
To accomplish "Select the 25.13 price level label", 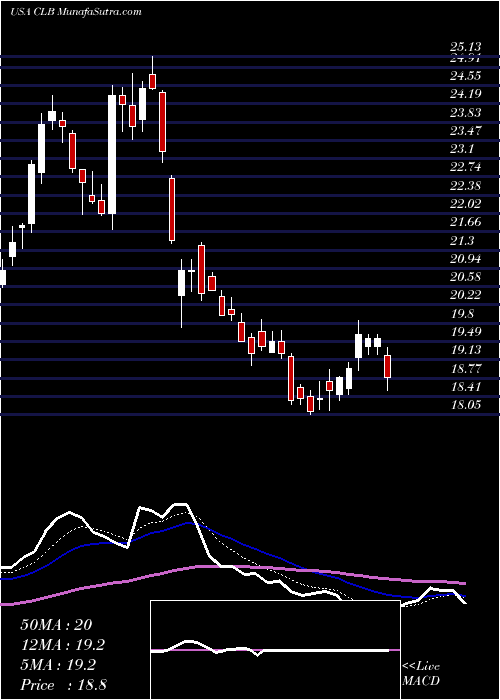I will pos(465,46).
